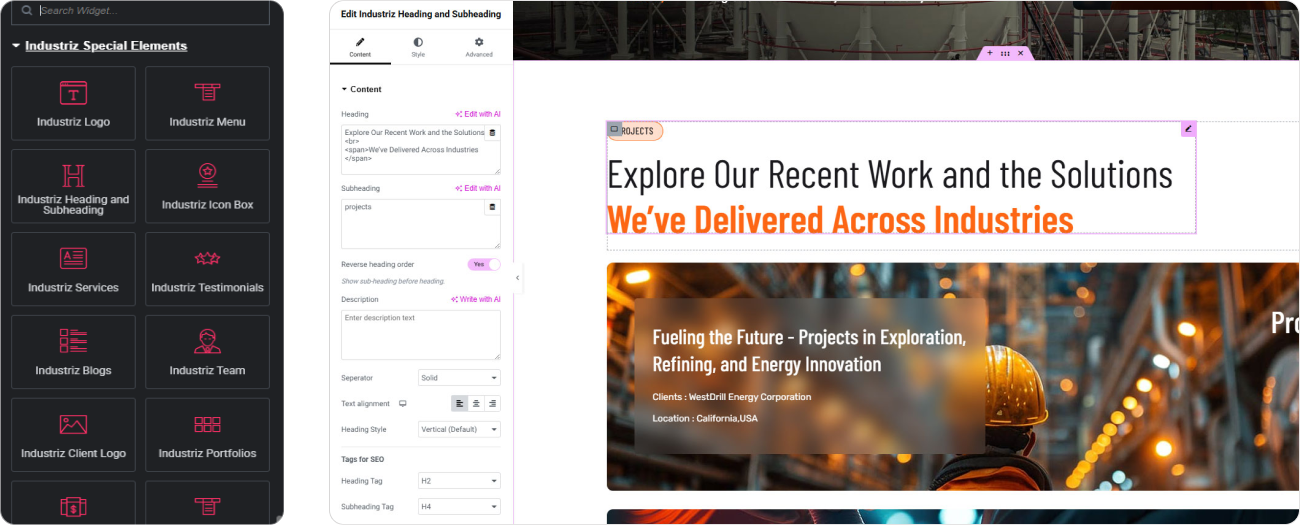The height and width of the screenshot is (525, 1300).
Task: Click the section drag handle dots
Action: click(x=1005, y=53)
